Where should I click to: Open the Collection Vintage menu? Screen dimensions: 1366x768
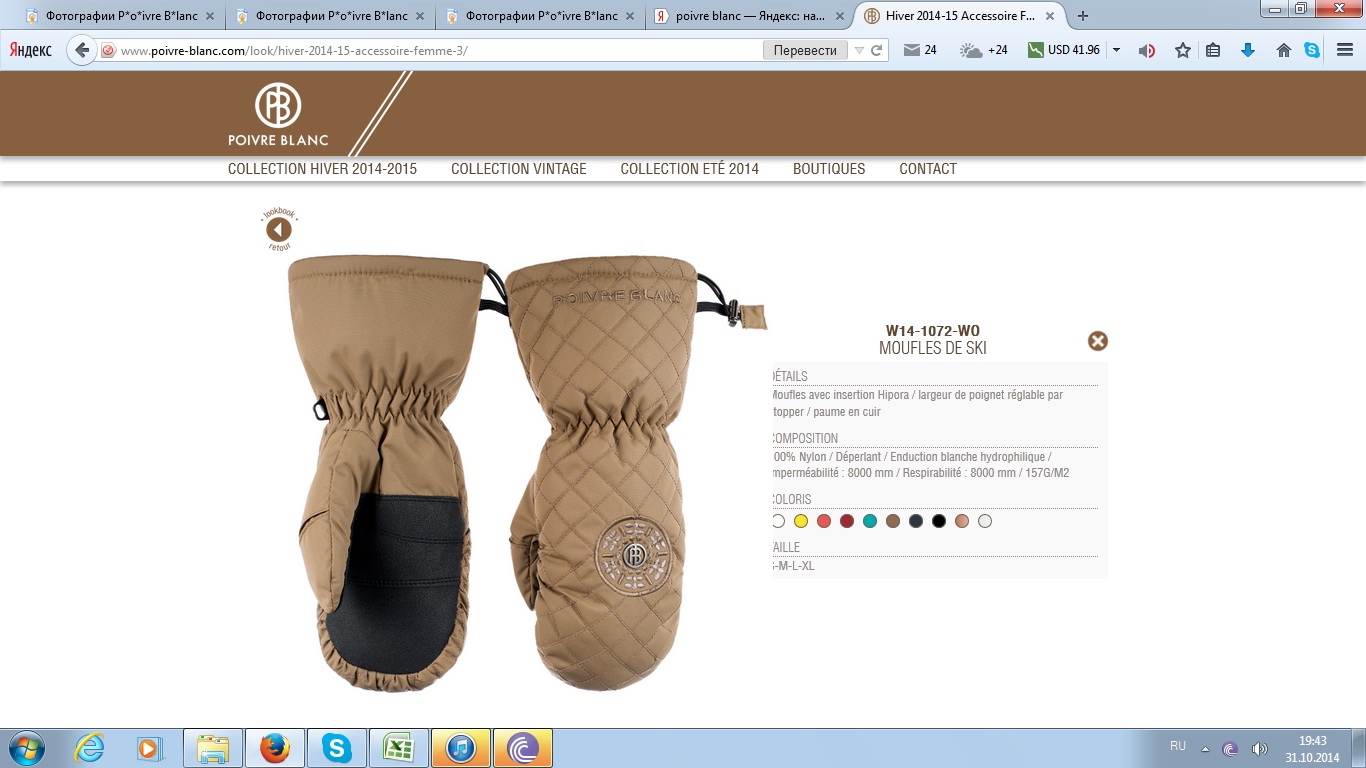(x=519, y=169)
